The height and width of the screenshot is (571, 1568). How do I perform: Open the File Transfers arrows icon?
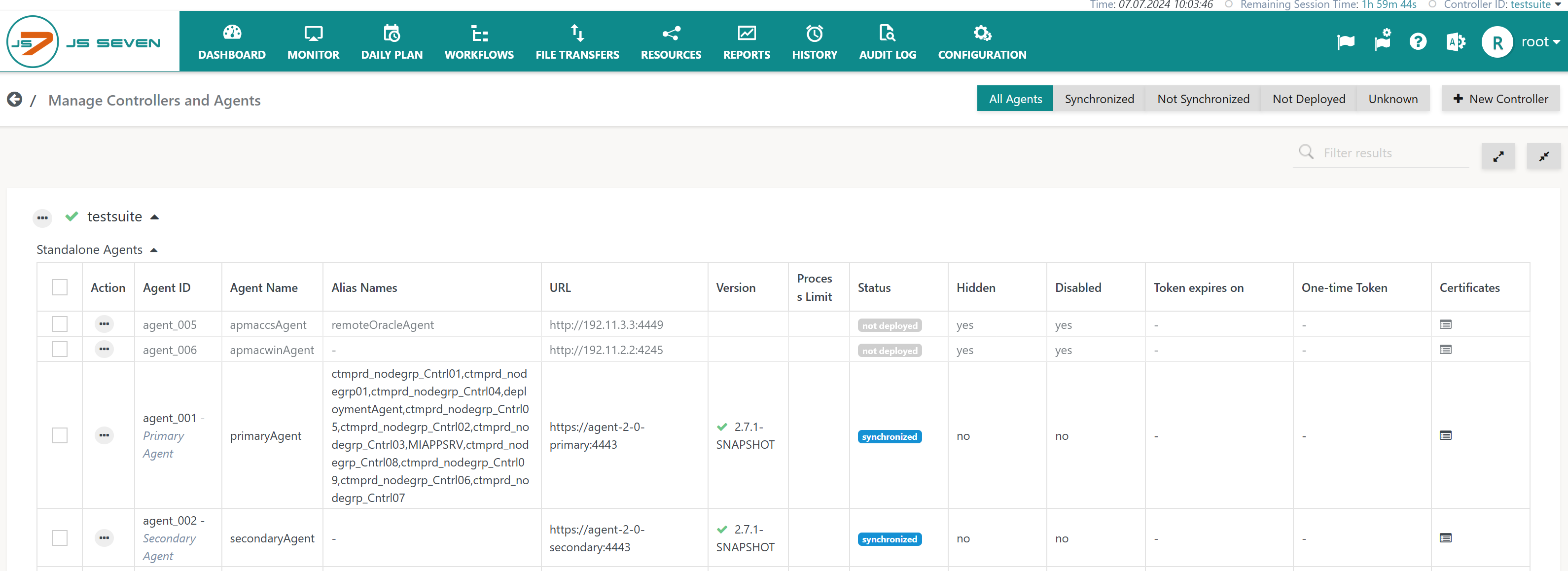[x=577, y=32]
